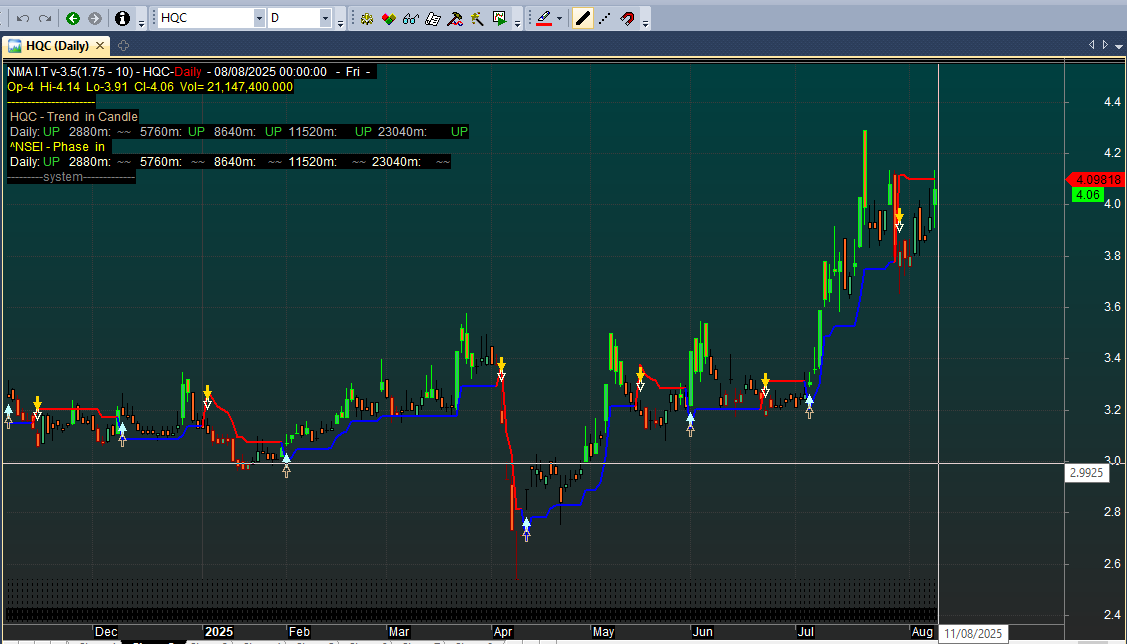The image size is (1127, 644).
Task: Open the Explore glasses icon
Action: [x=410, y=19]
